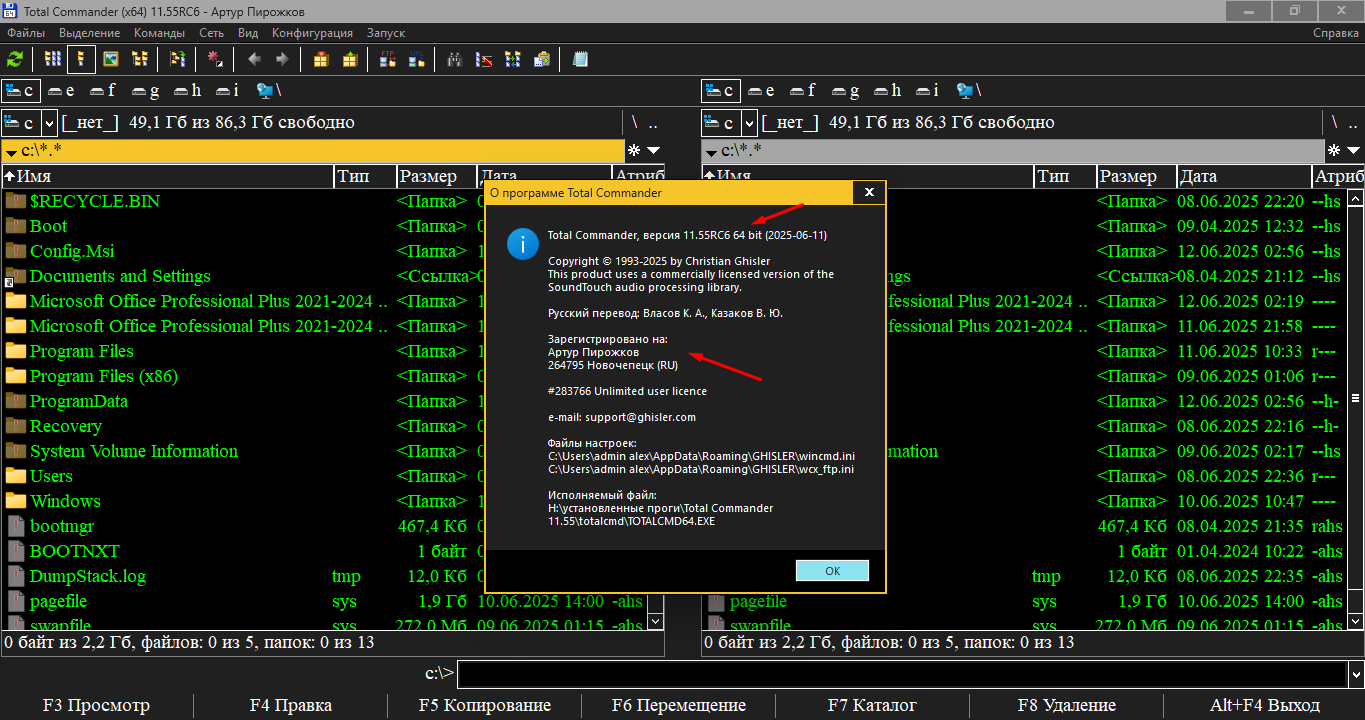The image size is (1365, 720).
Task: Open the command line history dropdown
Action: click(1356, 674)
